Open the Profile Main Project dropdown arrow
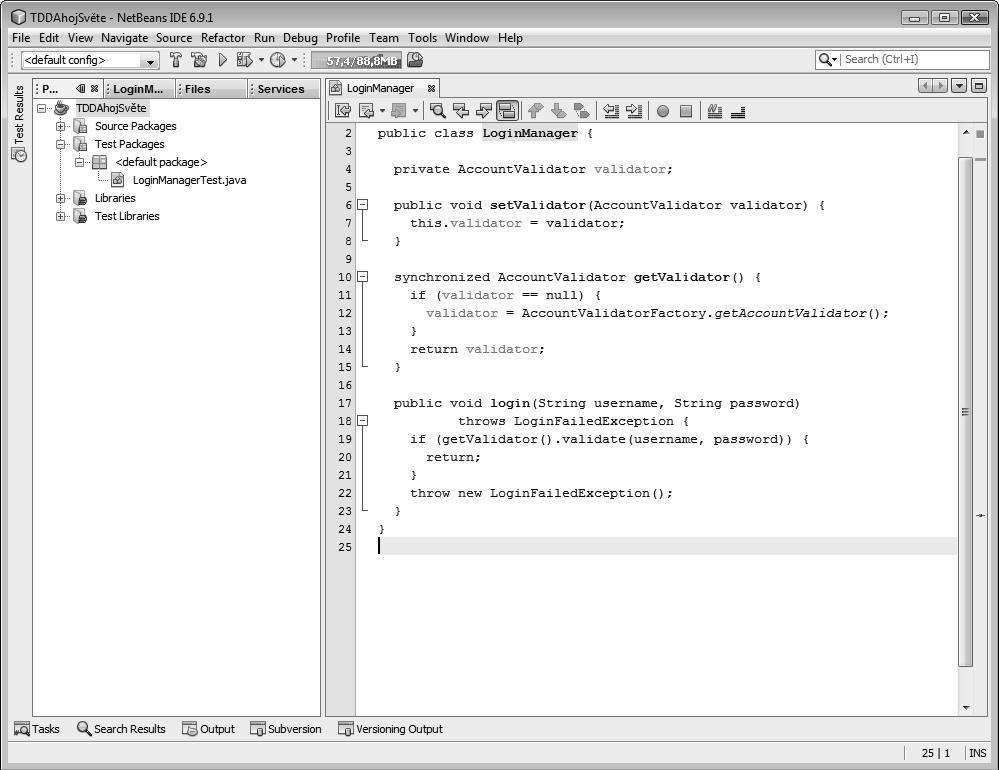Image resolution: width=999 pixels, height=770 pixels. click(294, 61)
